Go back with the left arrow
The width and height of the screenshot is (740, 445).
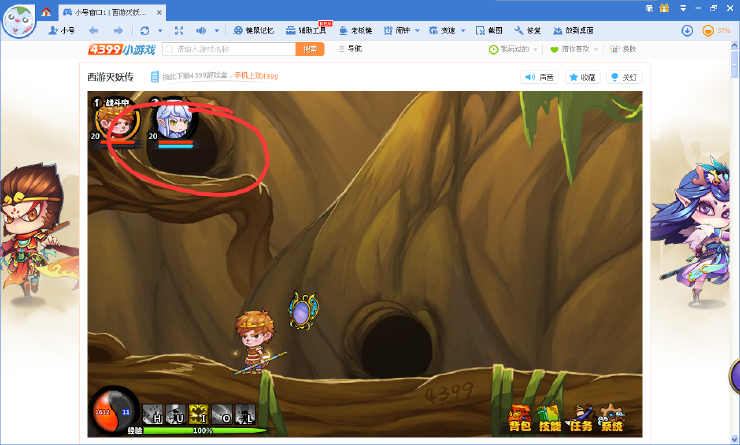pyautogui.click(x=93, y=30)
